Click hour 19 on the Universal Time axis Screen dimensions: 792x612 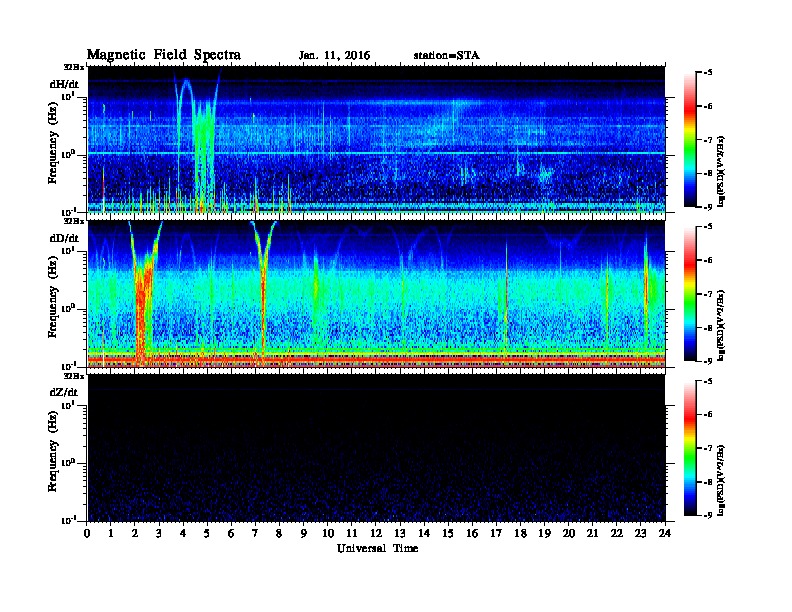[544, 533]
